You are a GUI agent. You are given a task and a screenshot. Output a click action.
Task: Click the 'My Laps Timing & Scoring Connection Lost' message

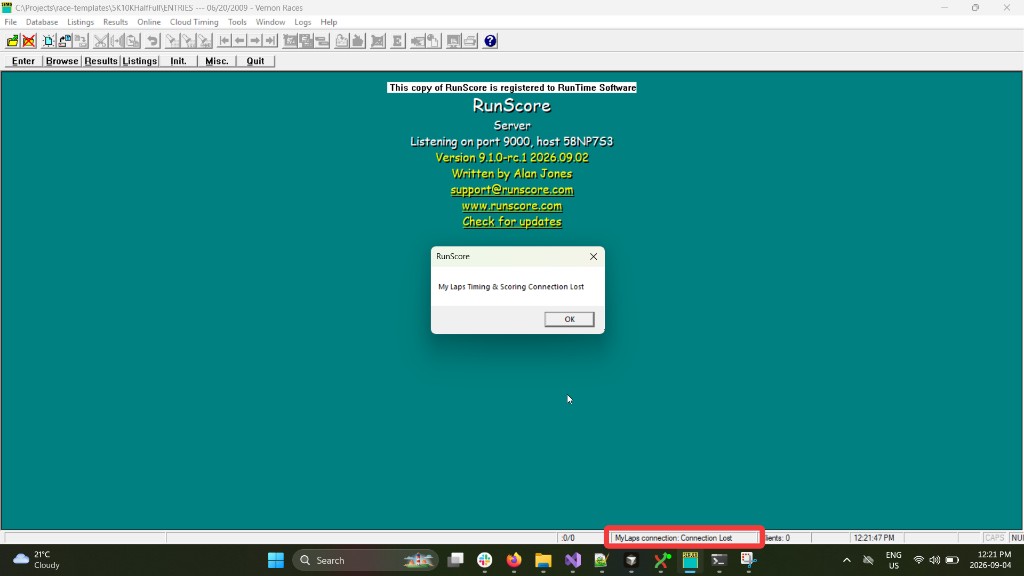click(x=511, y=287)
